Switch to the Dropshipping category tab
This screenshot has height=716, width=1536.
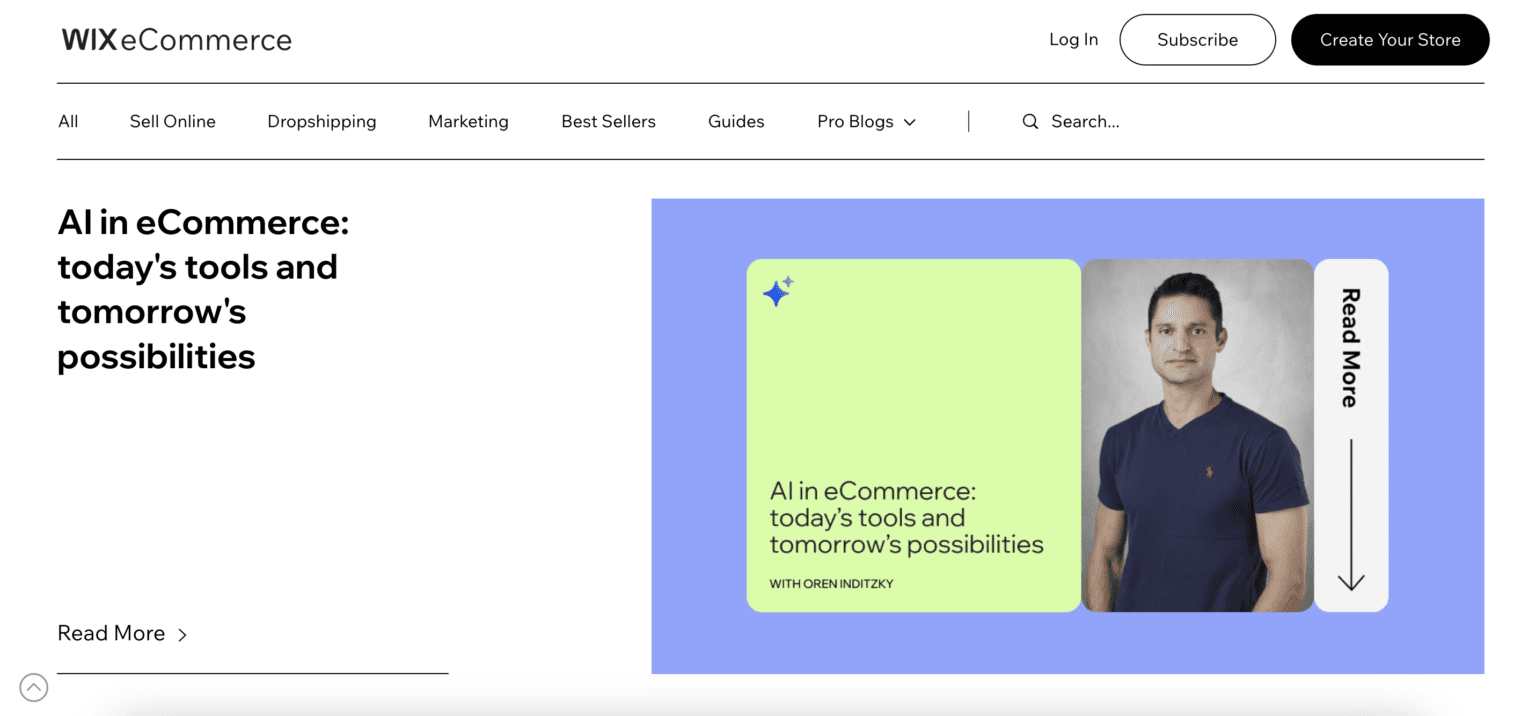322,121
